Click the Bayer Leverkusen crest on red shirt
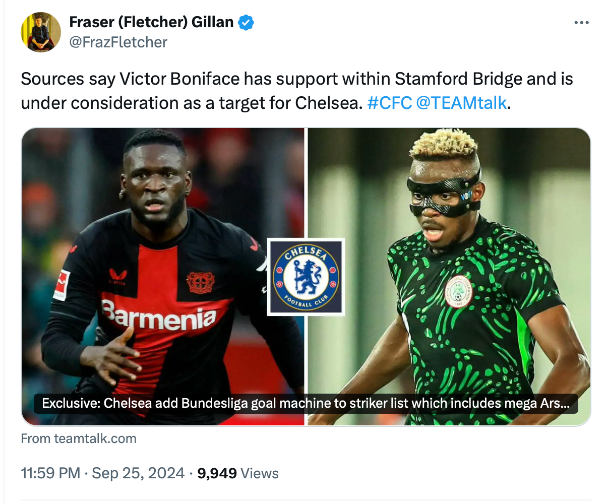This screenshot has width=607, height=504. click(x=200, y=282)
